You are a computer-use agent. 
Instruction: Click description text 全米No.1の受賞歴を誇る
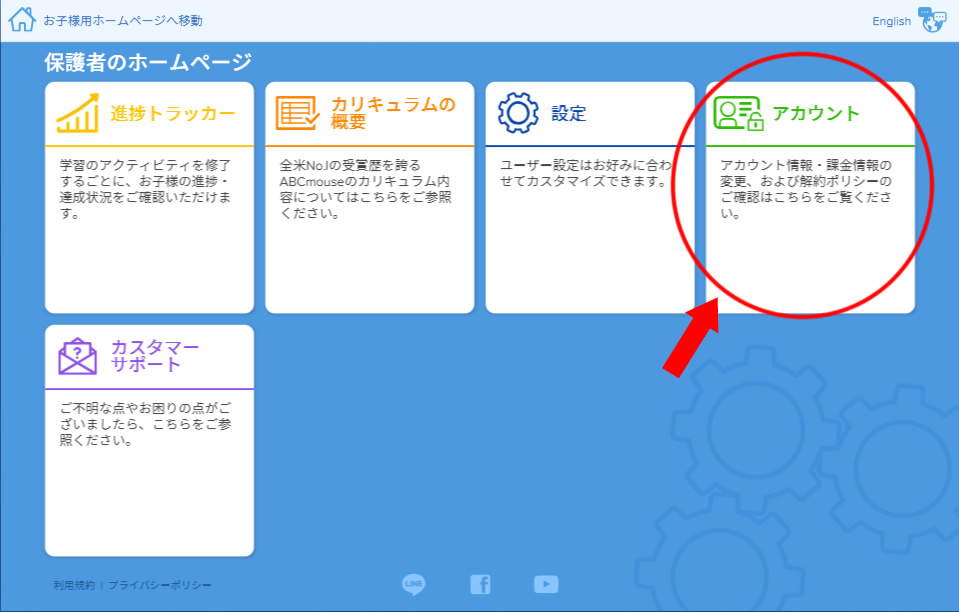350,165
